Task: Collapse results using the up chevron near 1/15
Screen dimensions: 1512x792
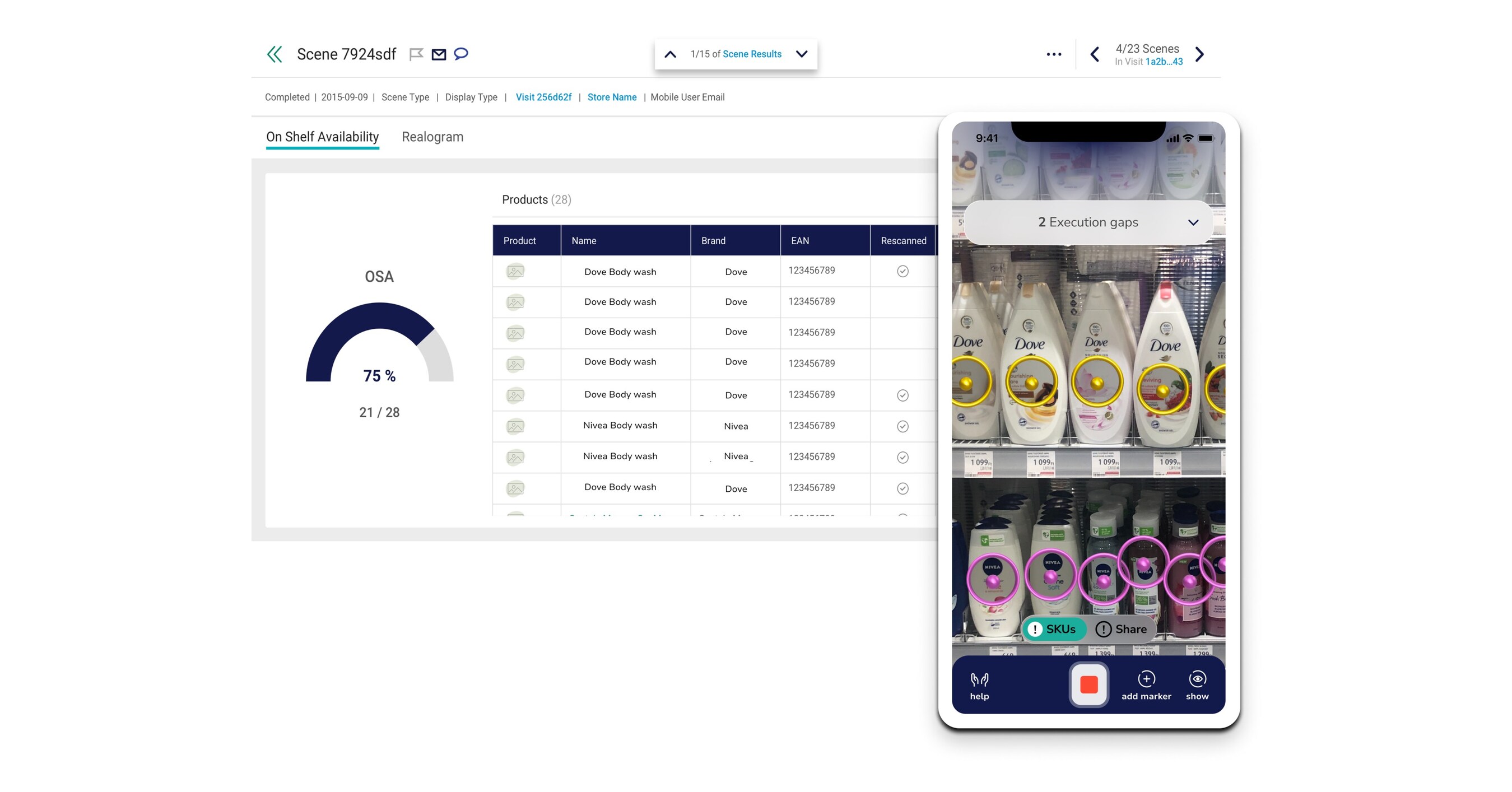Action: pos(671,54)
